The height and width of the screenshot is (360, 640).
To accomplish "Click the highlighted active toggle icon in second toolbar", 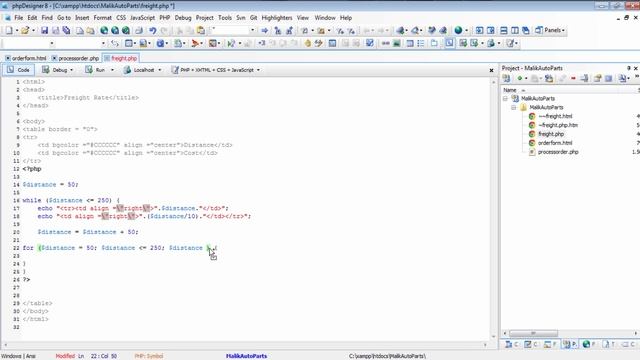I will pyautogui.click(x=449, y=43).
